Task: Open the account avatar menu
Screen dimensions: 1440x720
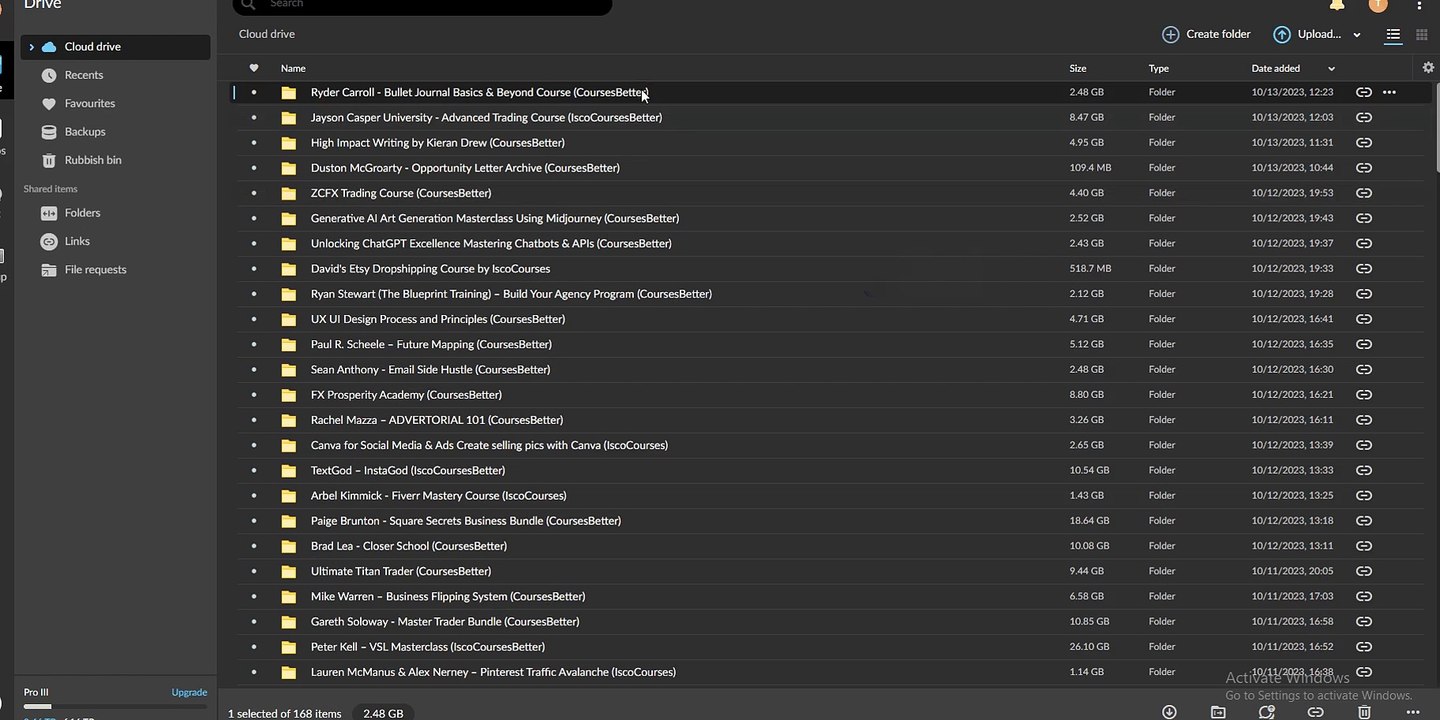Action: pyautogui.click(x=1378, y=4)
